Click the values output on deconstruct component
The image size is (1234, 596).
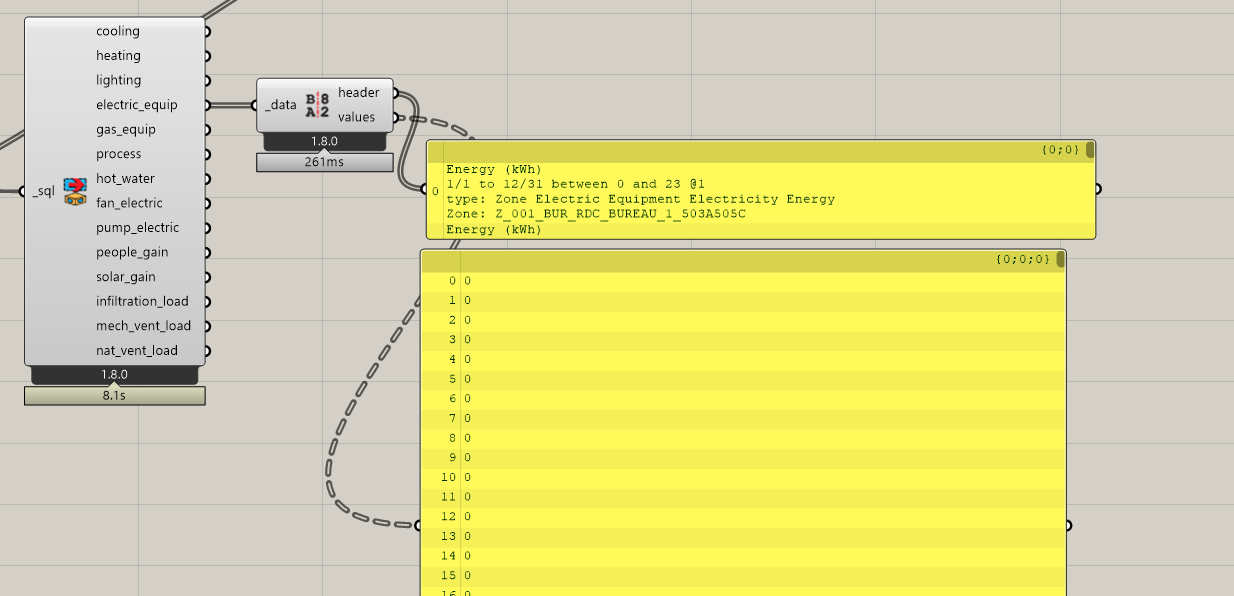357,117
